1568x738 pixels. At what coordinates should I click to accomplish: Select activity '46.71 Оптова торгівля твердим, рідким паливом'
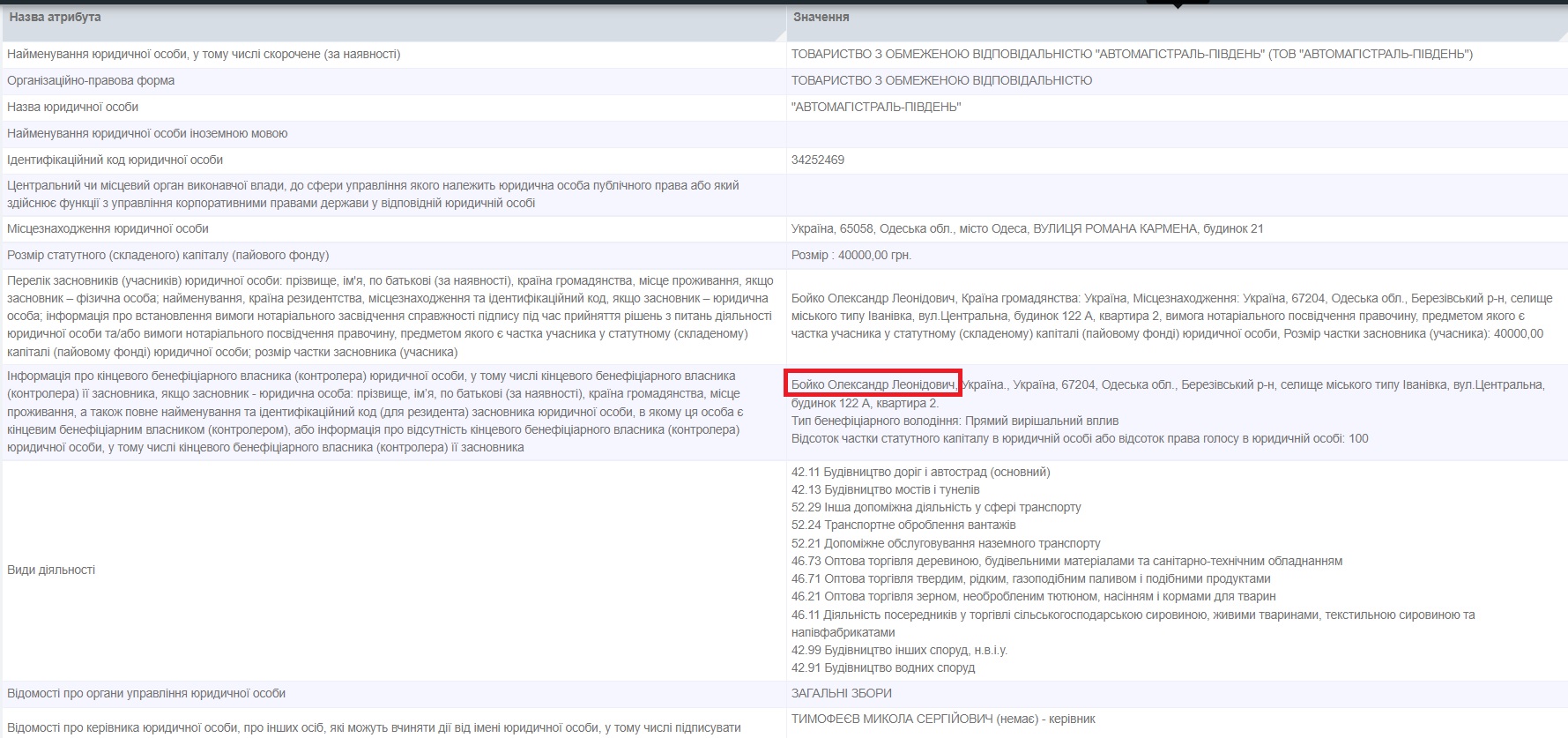[1031, 578]
